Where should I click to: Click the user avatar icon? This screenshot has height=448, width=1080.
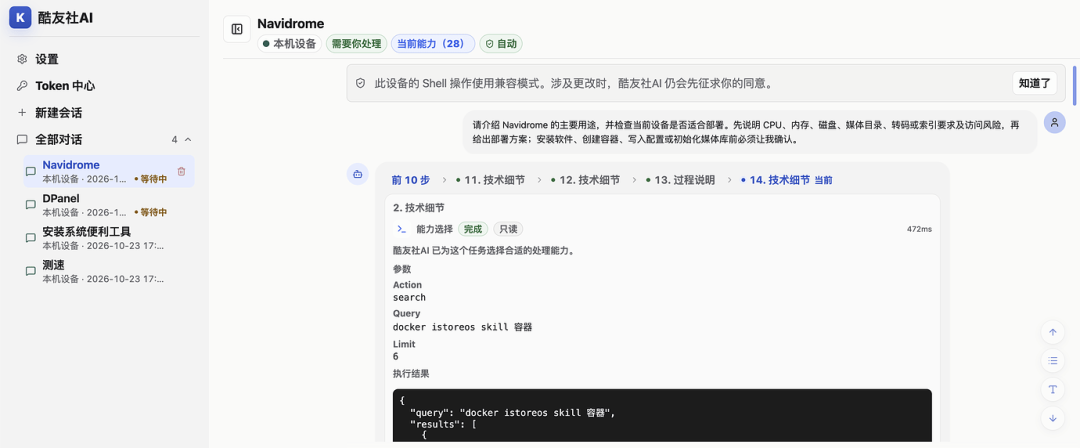[1055, 123]
